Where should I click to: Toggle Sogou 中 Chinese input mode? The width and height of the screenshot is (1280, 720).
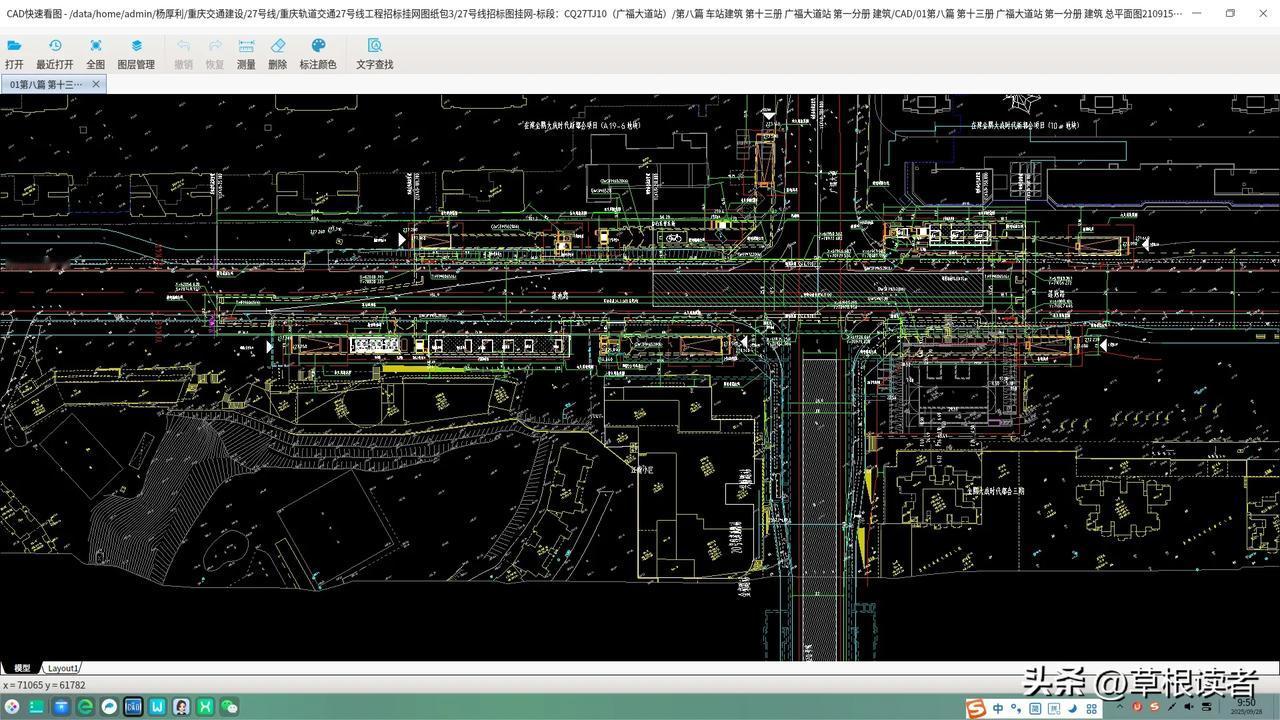pyautogui.click(x=998, y=708)
